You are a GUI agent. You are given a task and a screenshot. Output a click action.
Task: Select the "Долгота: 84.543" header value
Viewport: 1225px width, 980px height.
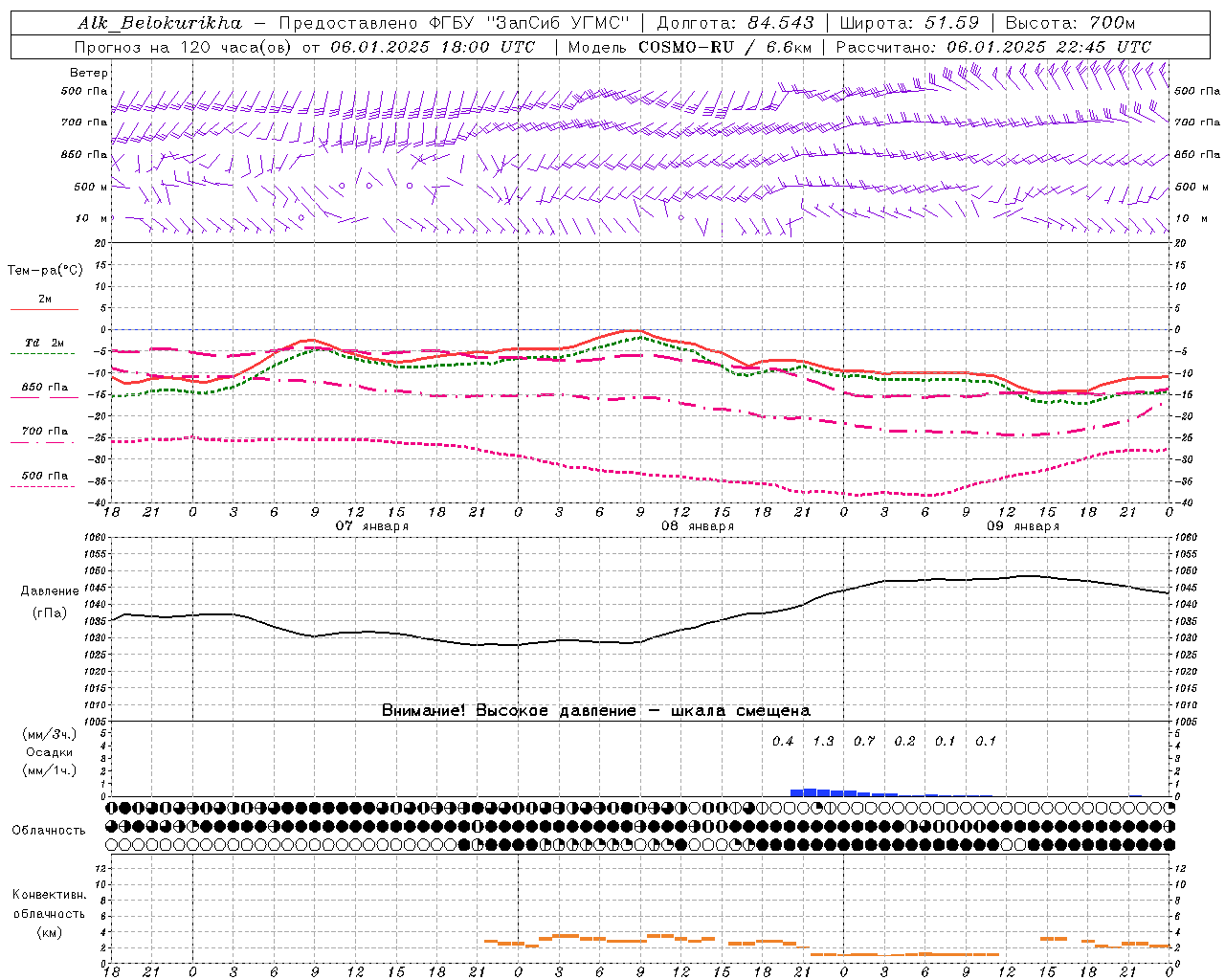pyautogui.click(x=735, y=23)
